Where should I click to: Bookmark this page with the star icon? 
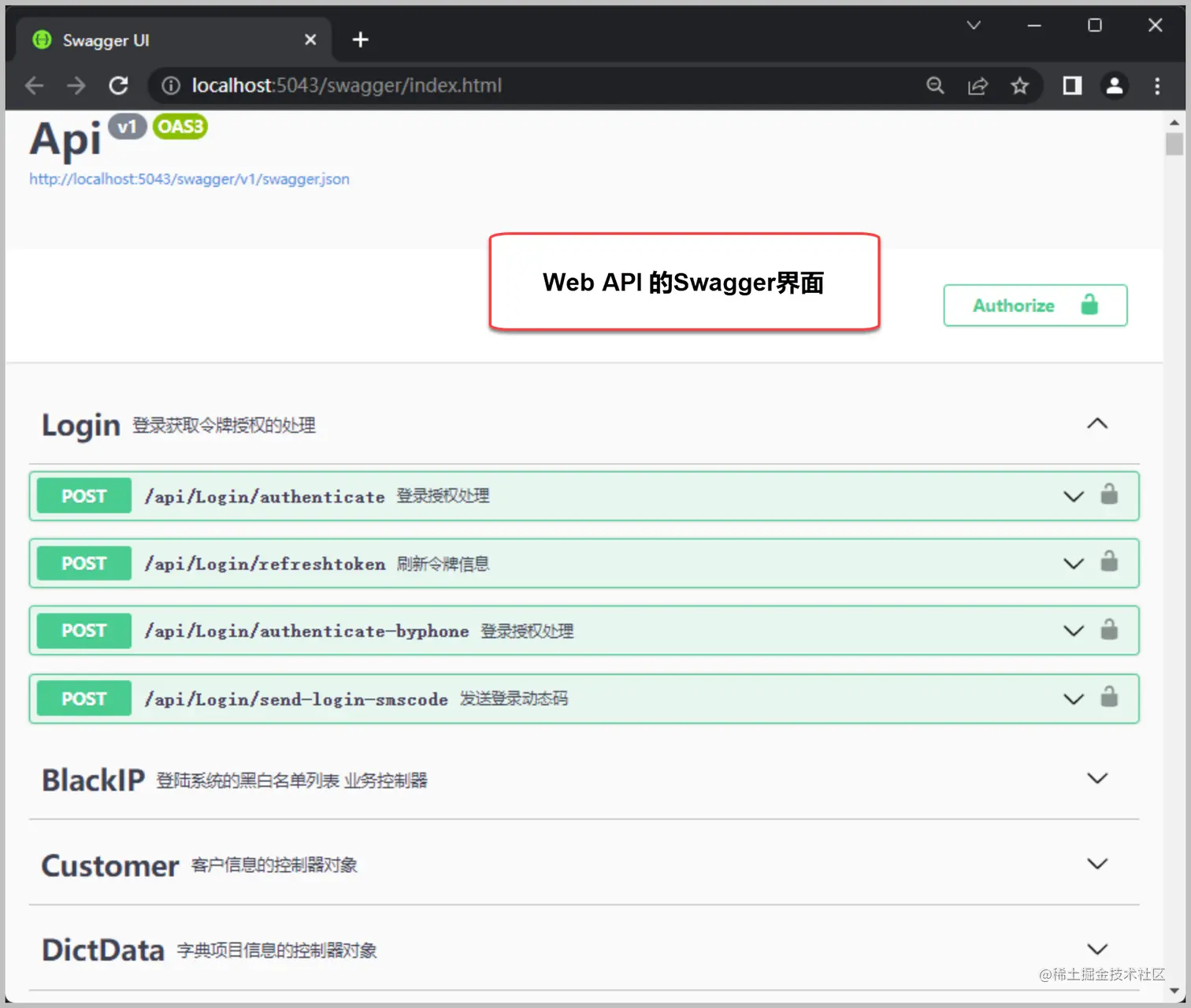click(1020, 85)
